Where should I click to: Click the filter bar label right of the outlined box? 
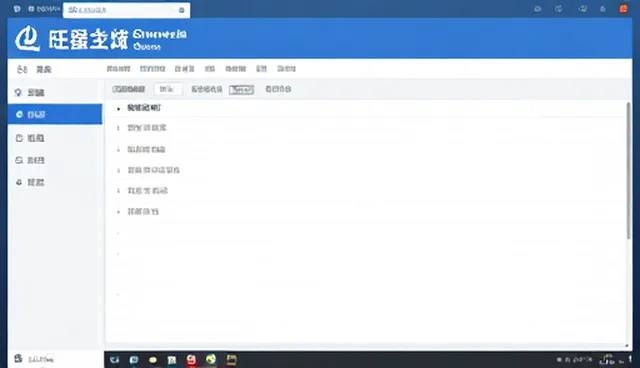(x=278, y=89)
